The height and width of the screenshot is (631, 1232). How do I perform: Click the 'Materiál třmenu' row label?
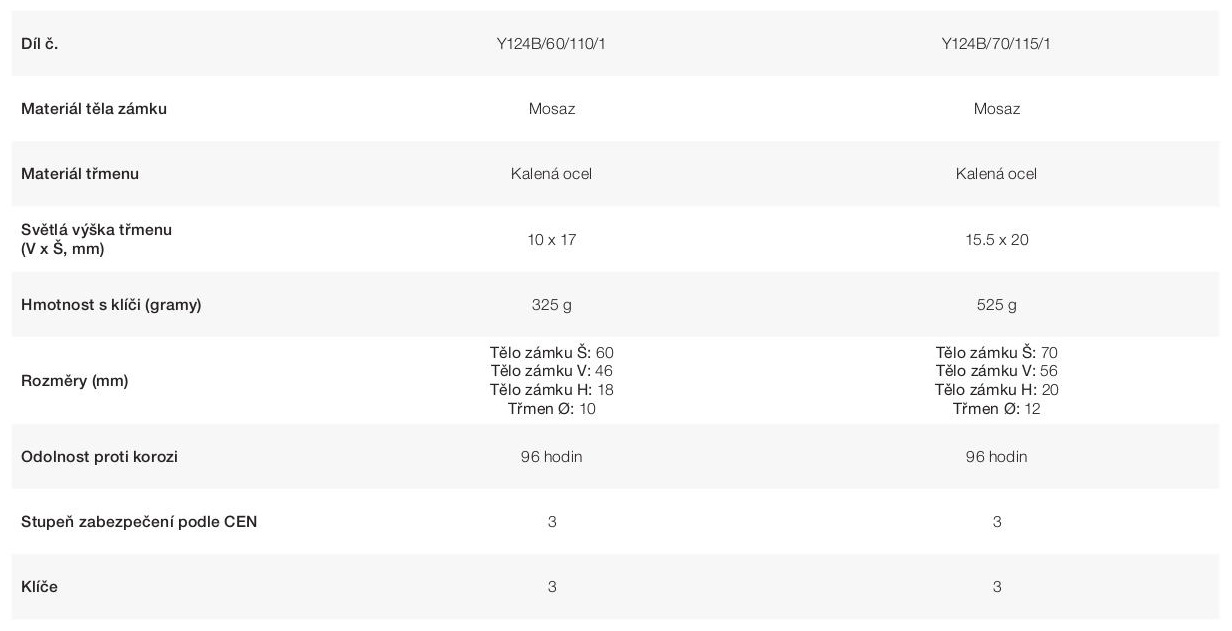[80, 174]
